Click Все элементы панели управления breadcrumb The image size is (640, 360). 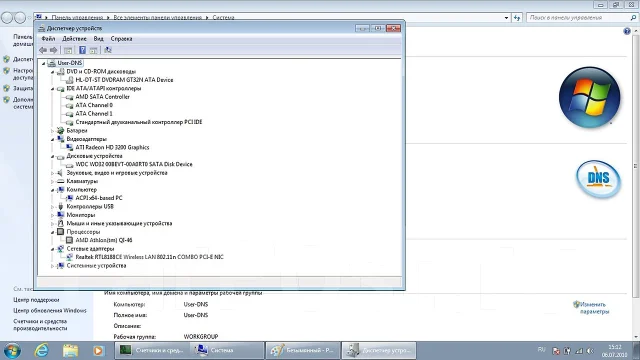point(158,18)
